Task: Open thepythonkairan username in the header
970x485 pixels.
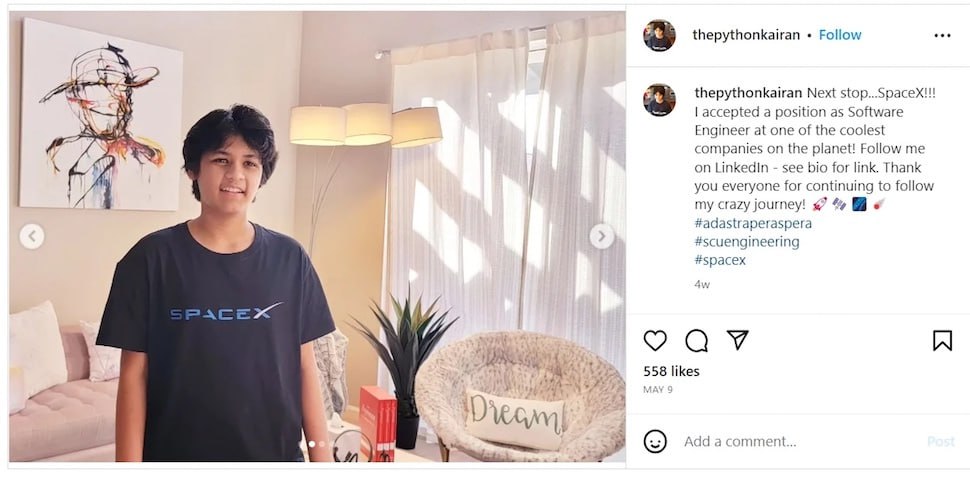Action: pos(746,35)
